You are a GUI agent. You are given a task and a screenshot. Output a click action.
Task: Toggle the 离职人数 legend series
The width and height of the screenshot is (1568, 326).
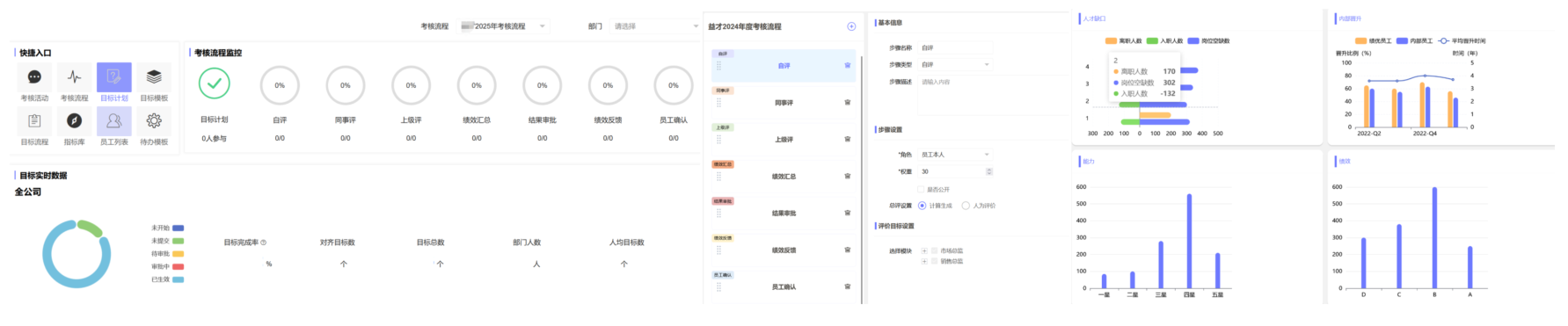coord(1123,41)
